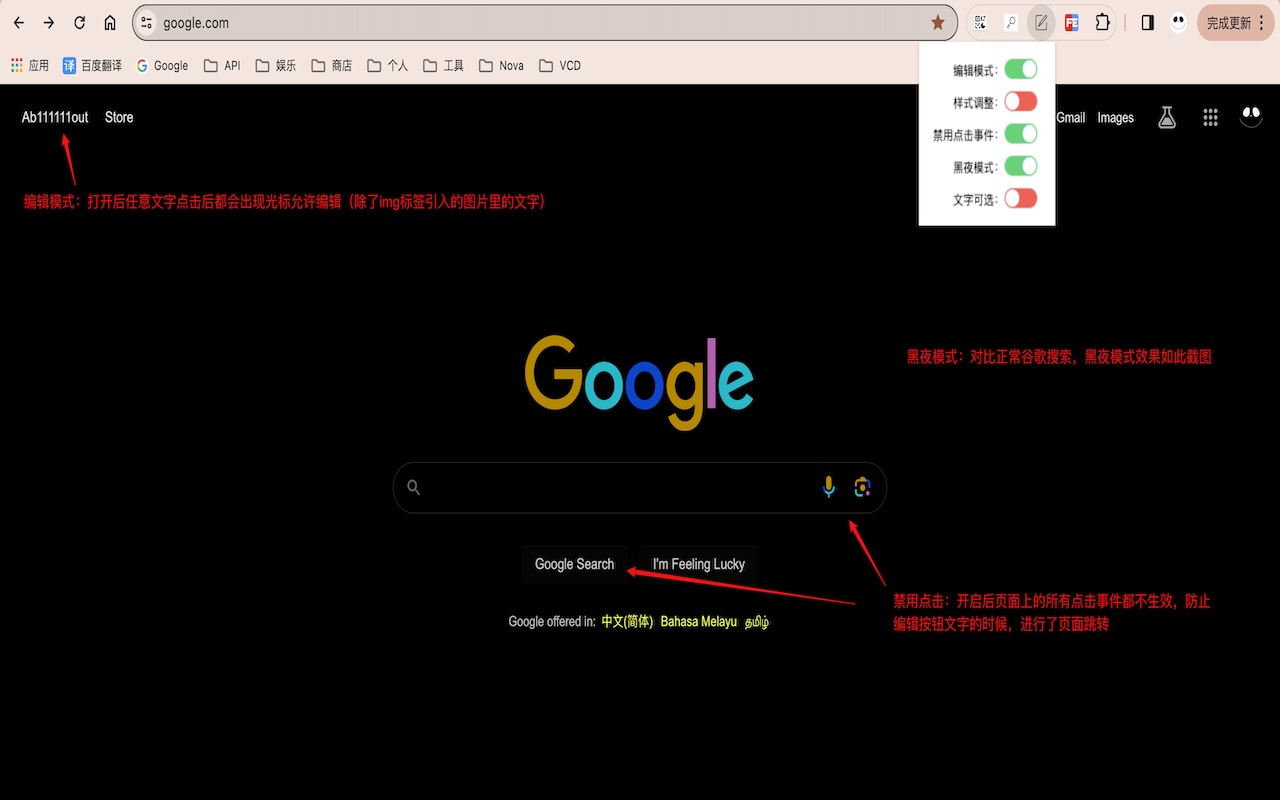Switch language to Bahasa Melayu

click(x=699, y=621)
